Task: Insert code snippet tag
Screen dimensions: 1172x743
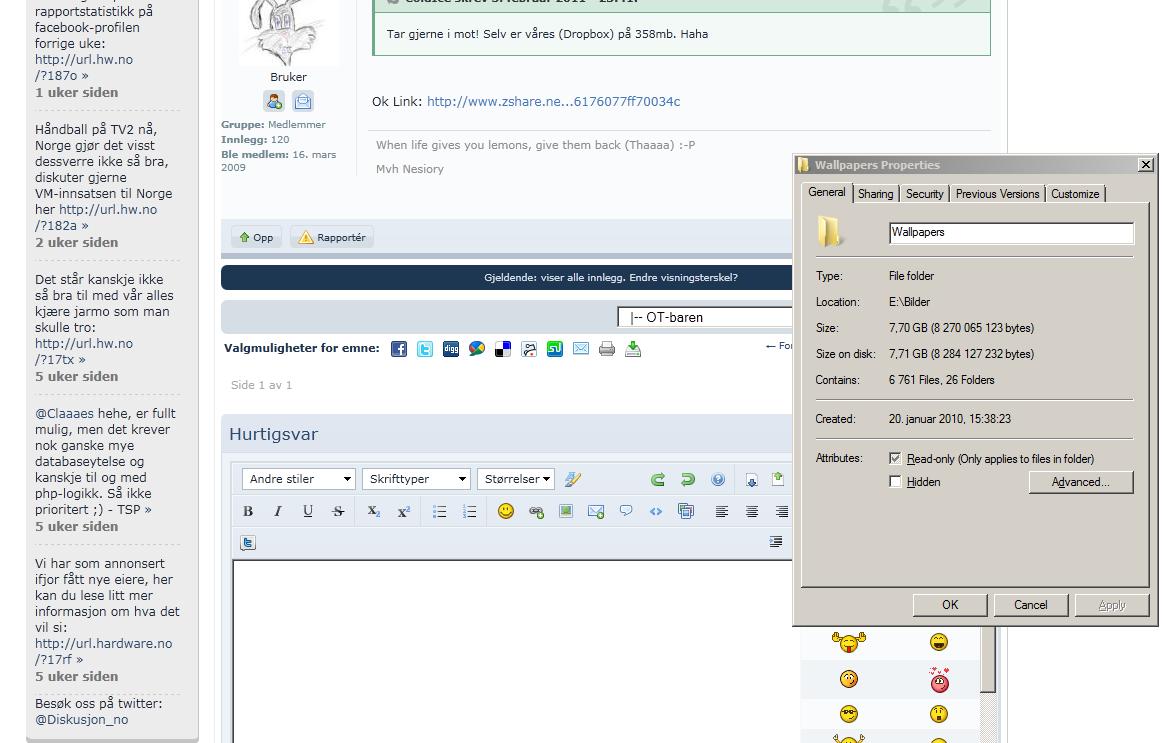Action: coord(656,511)
